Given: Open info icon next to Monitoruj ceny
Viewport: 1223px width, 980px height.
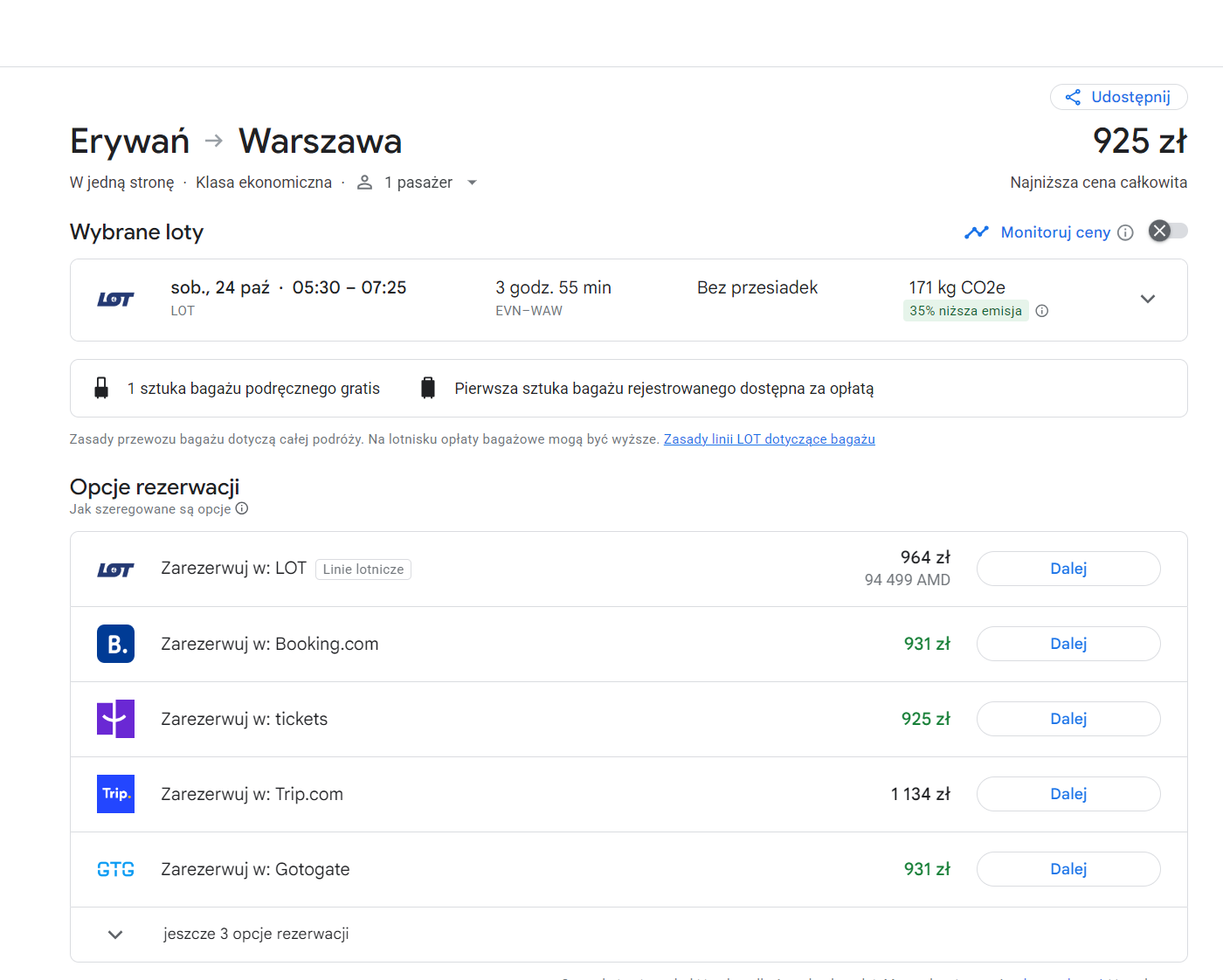Looking at the screenshot, I should [x=1125, y=232].
